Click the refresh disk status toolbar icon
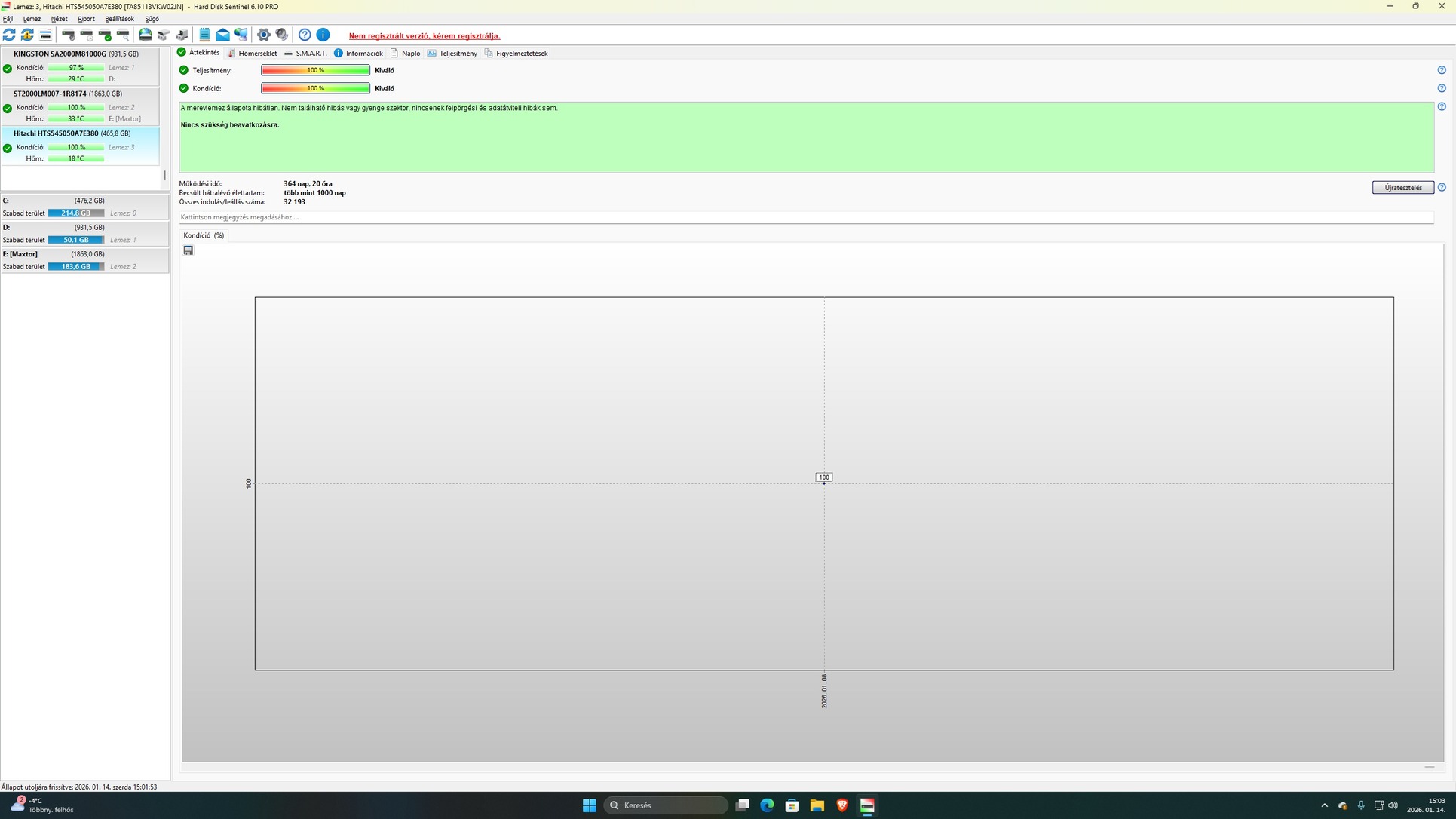Image resolution: width=1456 pixels, height=819 pixels. 9,35
